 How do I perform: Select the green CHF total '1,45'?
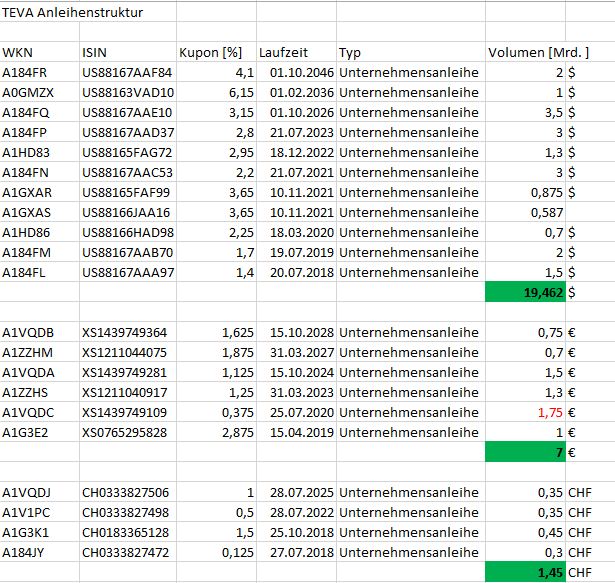coord(525,572)
